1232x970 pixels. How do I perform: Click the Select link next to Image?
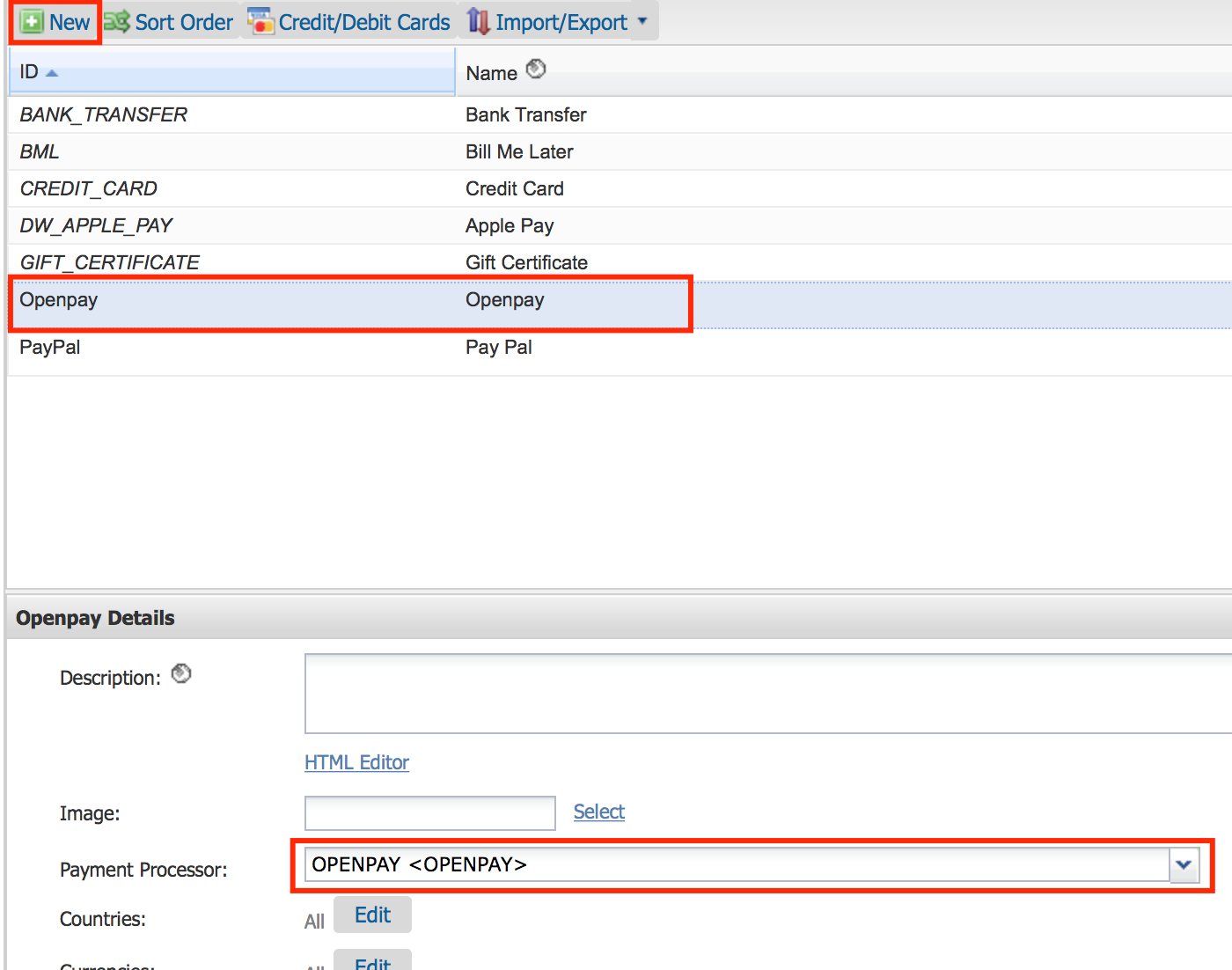coord(598,812)
